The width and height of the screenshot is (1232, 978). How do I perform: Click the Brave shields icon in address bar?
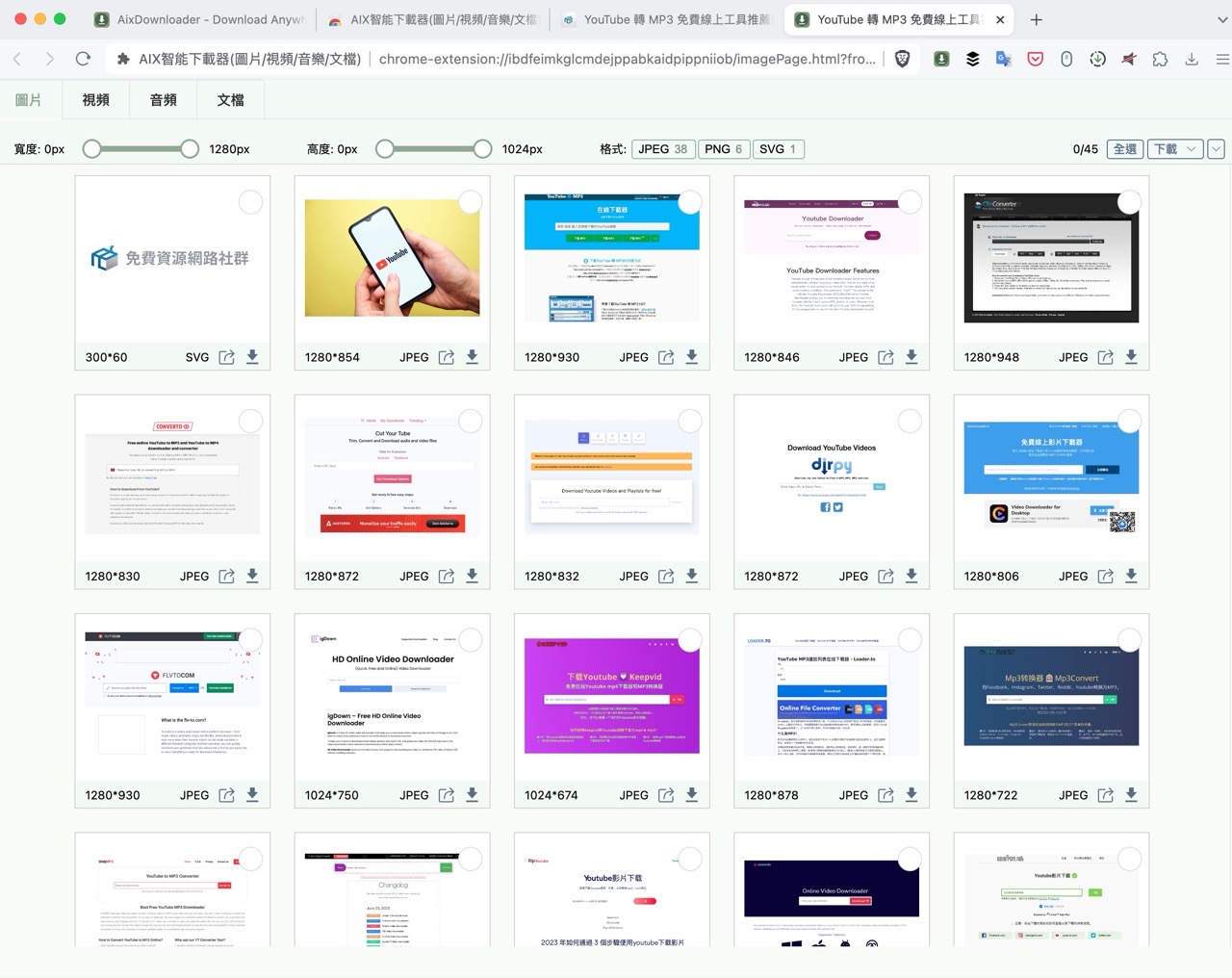(x=902, y=59)
